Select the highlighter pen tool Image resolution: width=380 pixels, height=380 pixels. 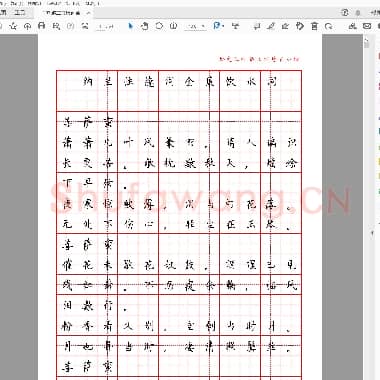[x=271, y=26]
